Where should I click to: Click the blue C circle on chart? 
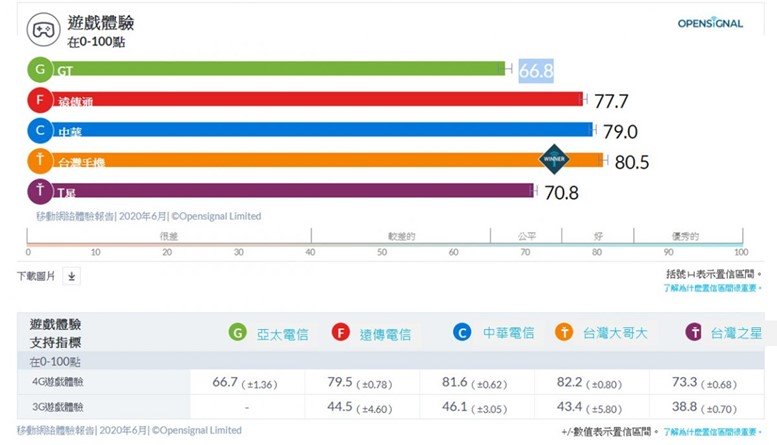40,130
